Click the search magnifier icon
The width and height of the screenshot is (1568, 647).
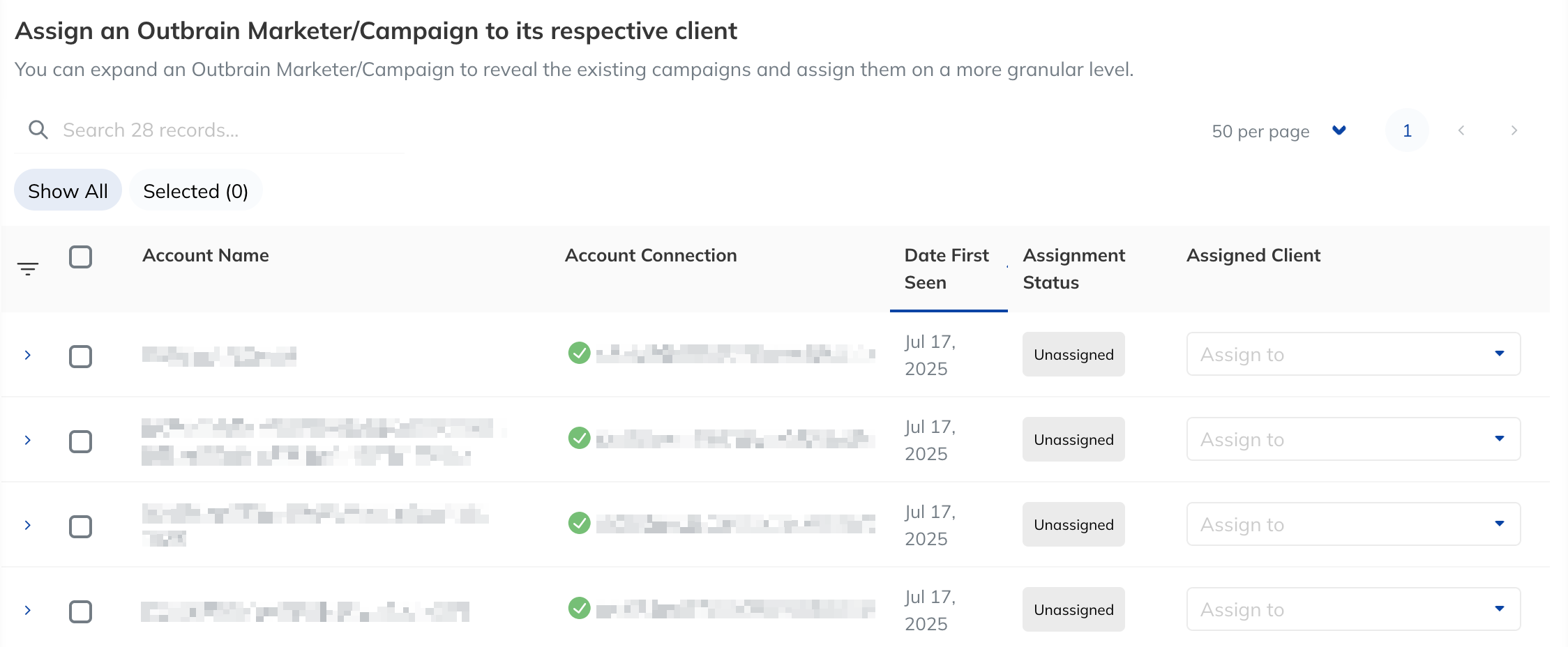point(38,129)
